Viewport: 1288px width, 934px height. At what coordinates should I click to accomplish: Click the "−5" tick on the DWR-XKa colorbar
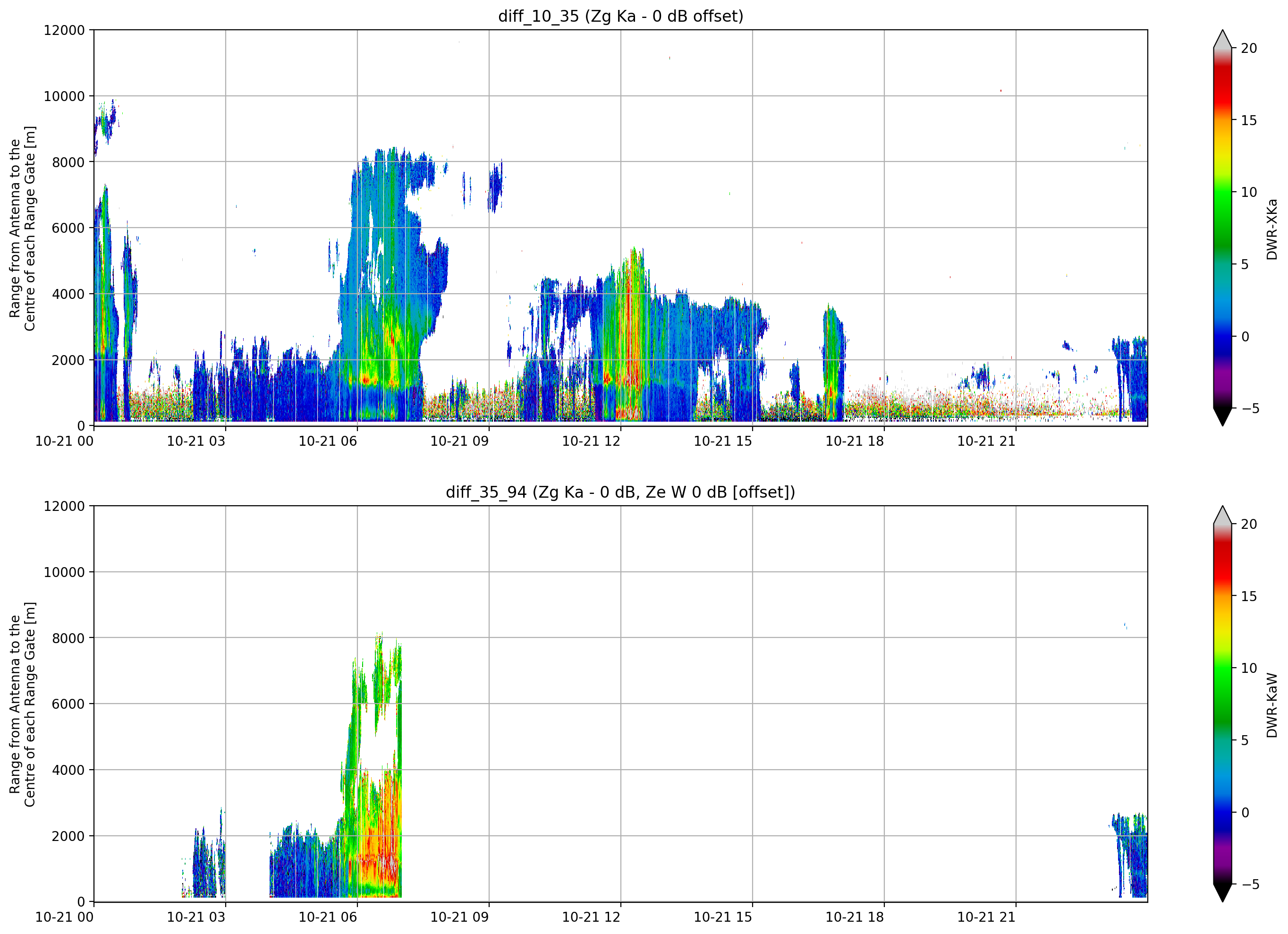(x=1251, y=408)
